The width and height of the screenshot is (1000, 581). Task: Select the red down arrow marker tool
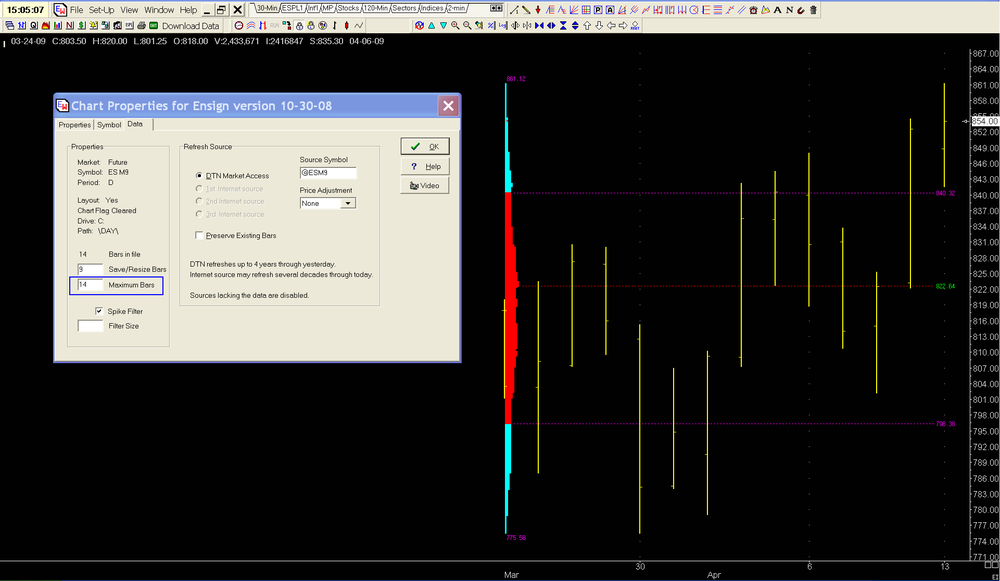tap(538, 10)
